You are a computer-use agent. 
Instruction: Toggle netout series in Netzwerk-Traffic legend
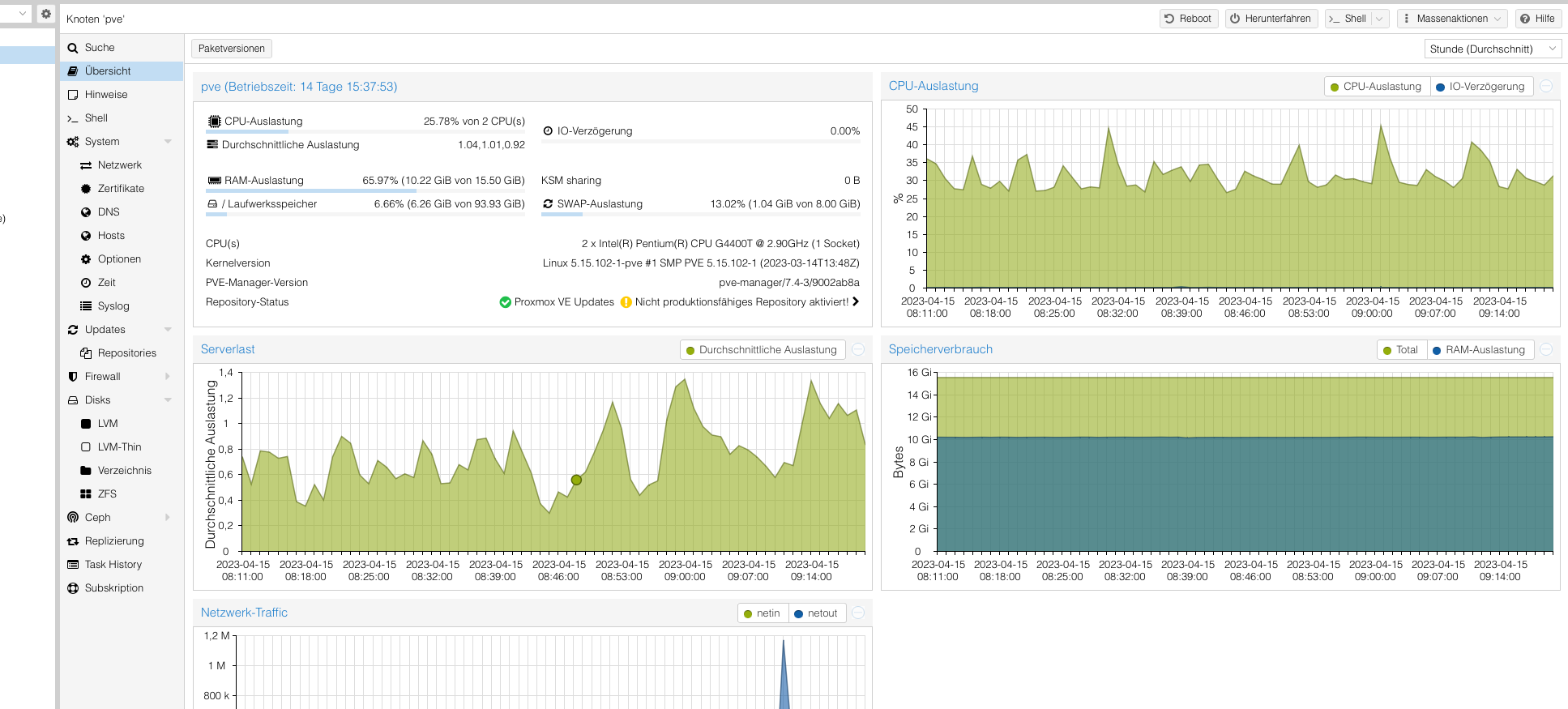[x=816, y=613]
